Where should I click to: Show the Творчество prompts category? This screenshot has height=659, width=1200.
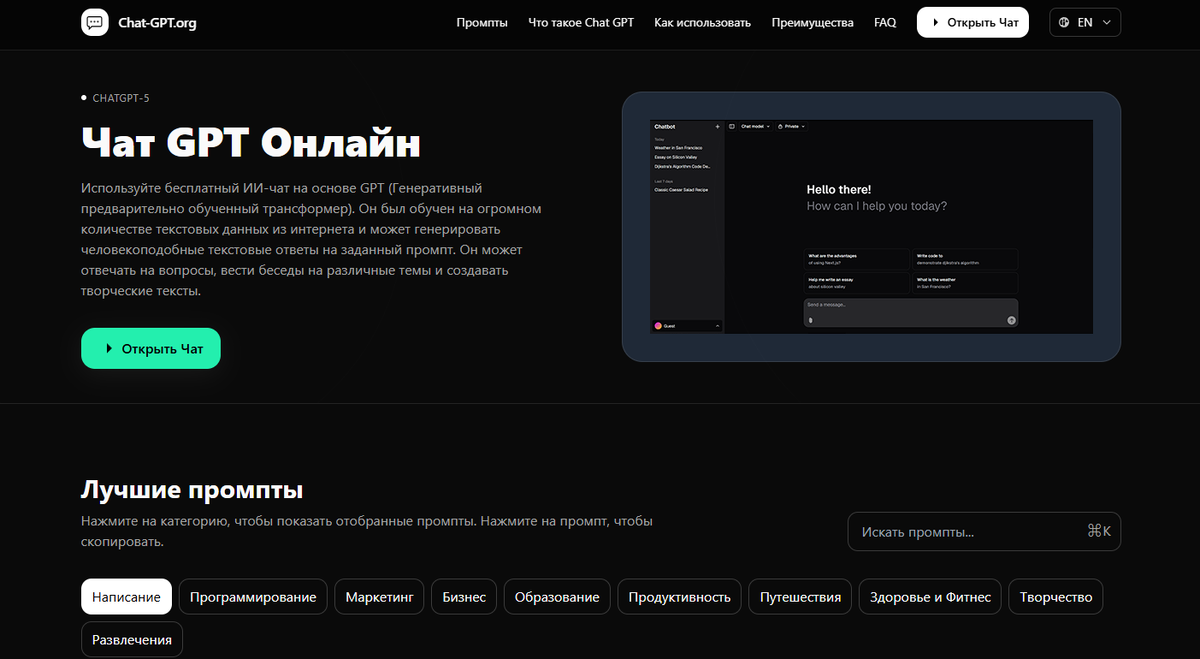coord(1056,597)
